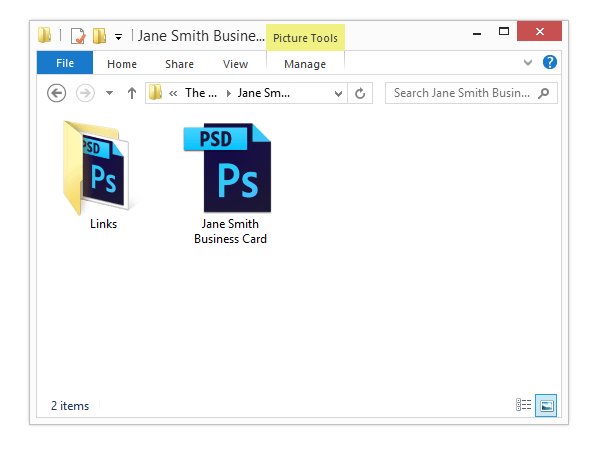Click the Picture Tools contextual tab header
Viewport: 591px width, 451px height.
tap(305, 38)
